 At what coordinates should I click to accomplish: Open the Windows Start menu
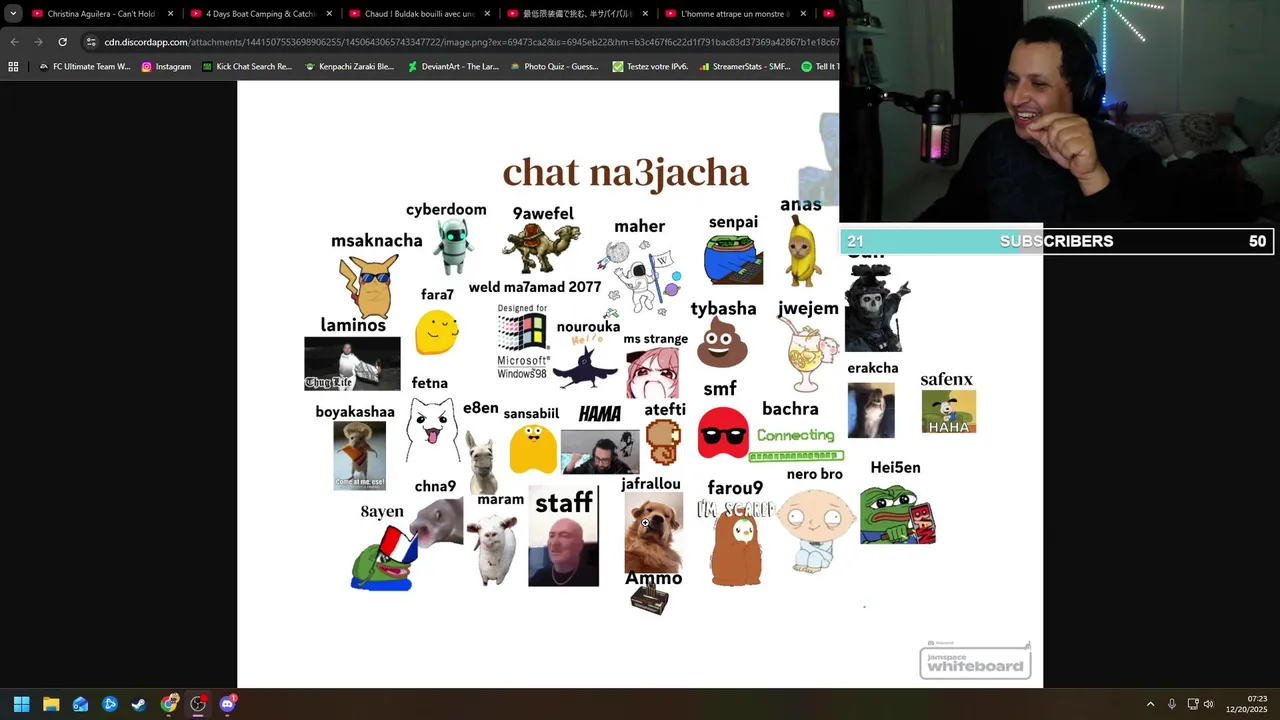(21, 704)
